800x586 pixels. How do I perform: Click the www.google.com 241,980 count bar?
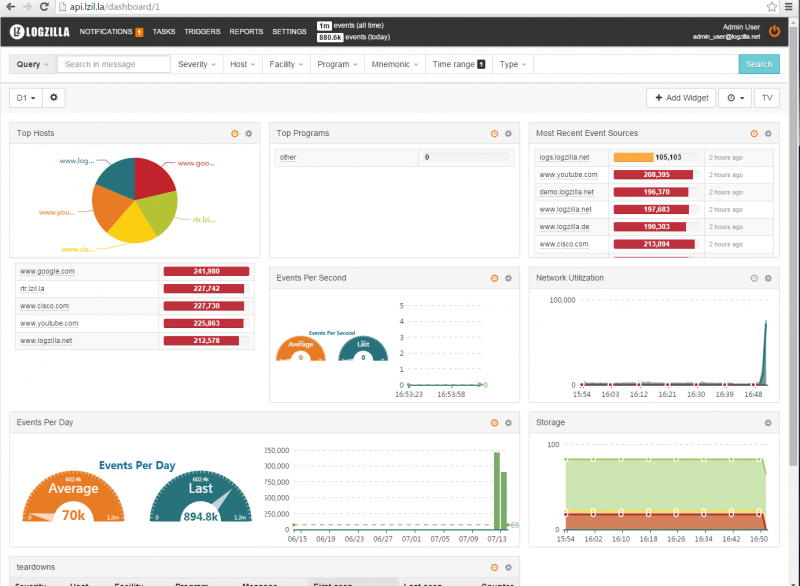point(206,271)
